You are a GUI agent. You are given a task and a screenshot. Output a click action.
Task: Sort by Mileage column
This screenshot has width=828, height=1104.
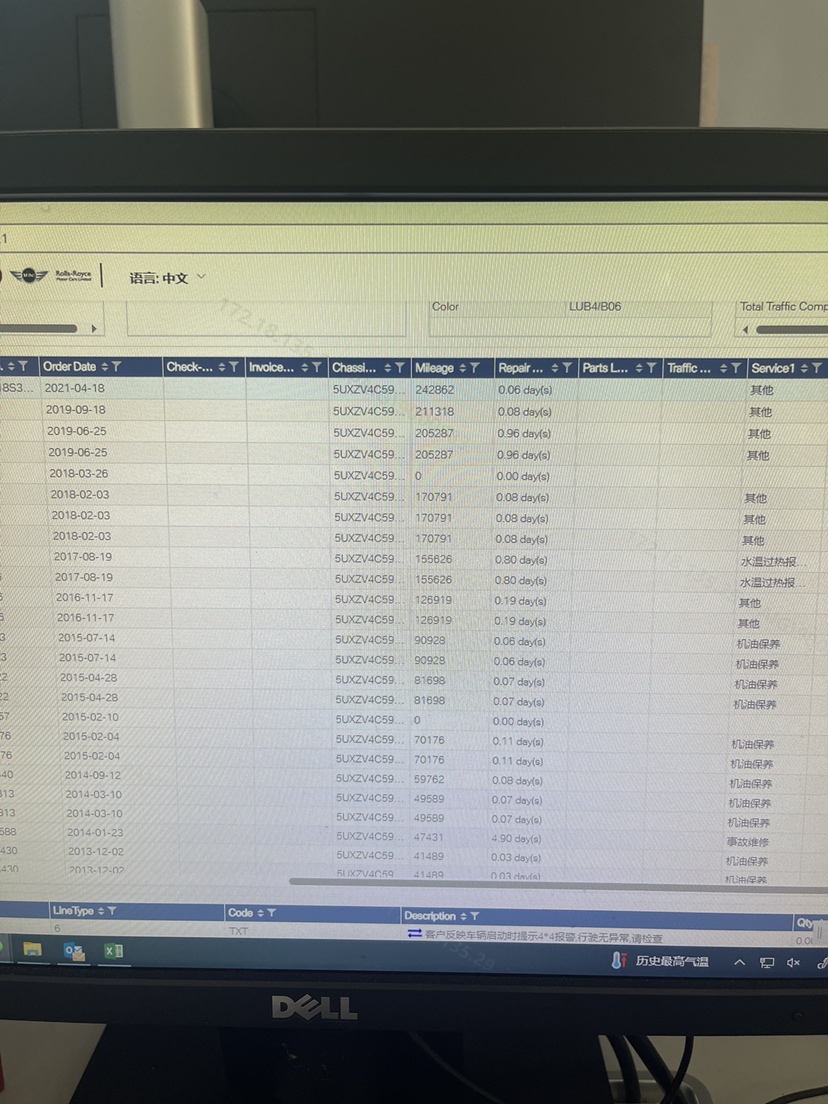coord(463,368)
